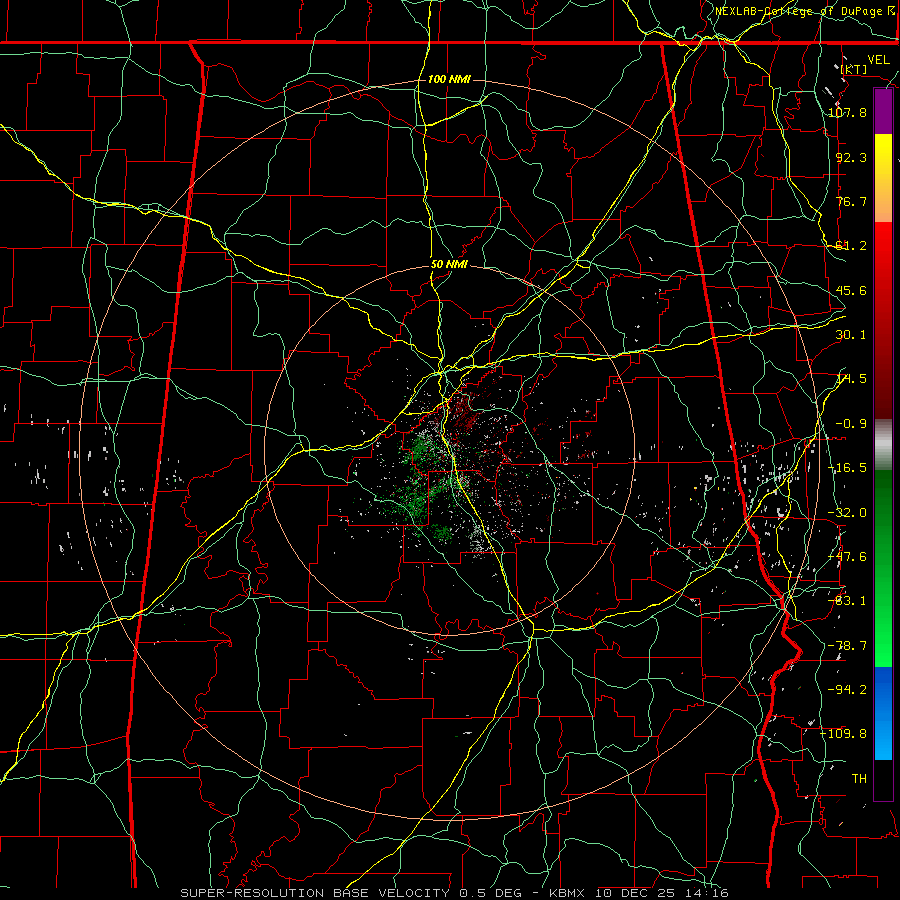Click the -16.5 value on velocity scale
Screen dimensions: 900x900
pos(847,468)
